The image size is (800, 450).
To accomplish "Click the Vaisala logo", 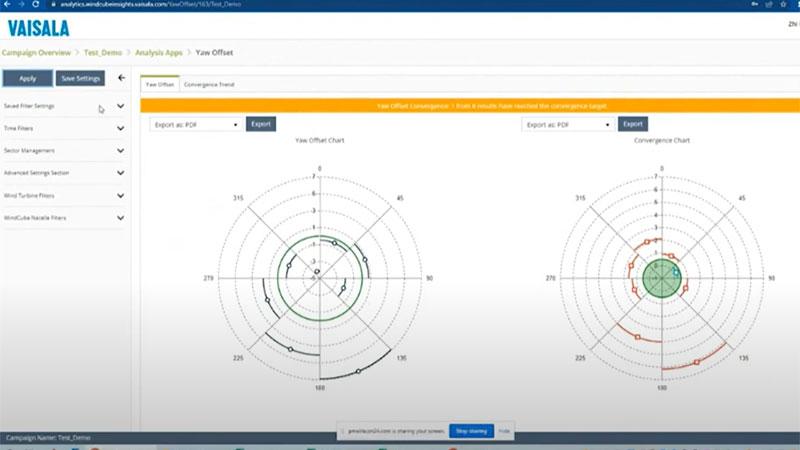I will [x=38, y=28].
